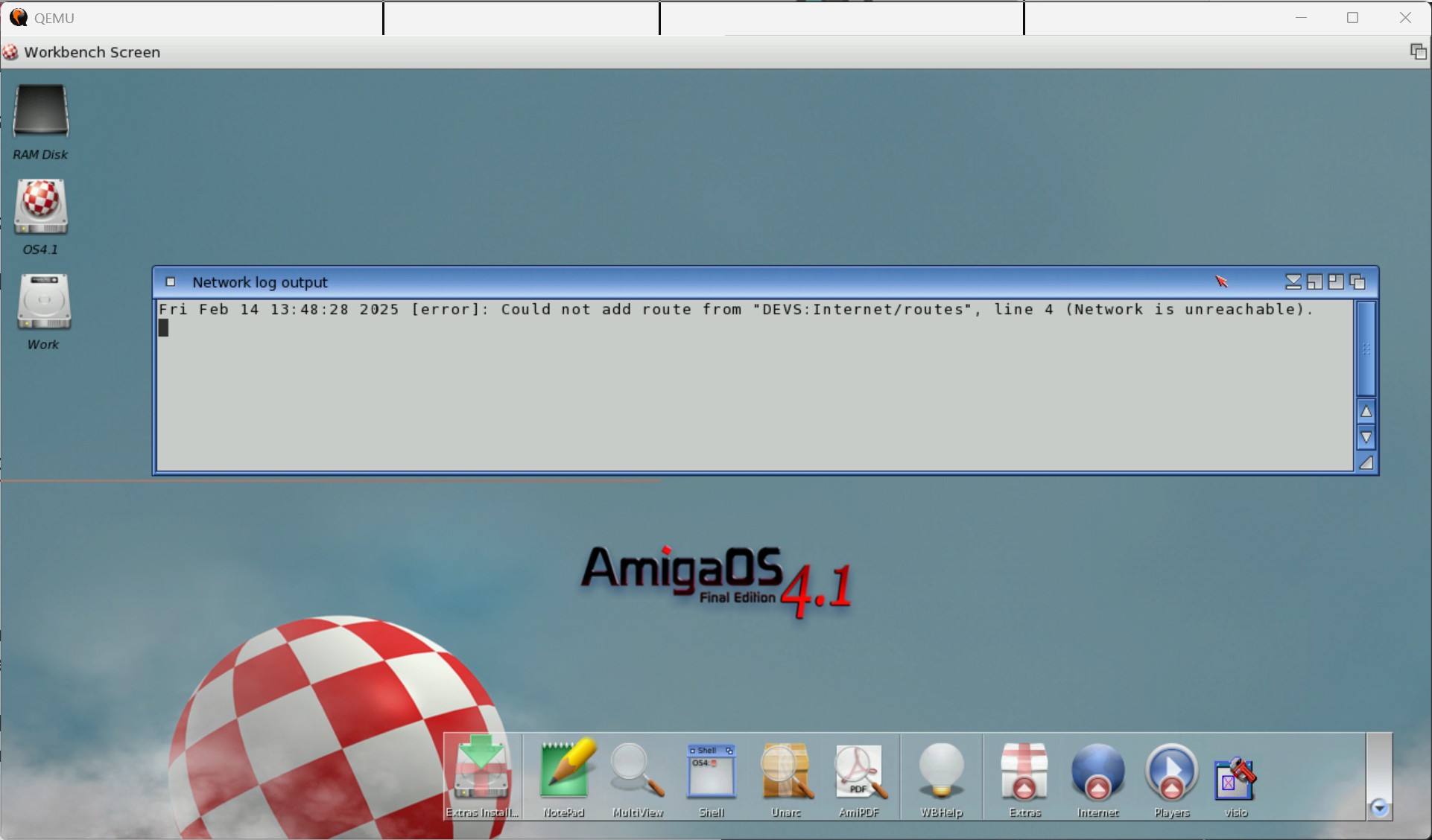
Task: Click the zoom gadget of Network log window
Action: [x=1315, y=282]
